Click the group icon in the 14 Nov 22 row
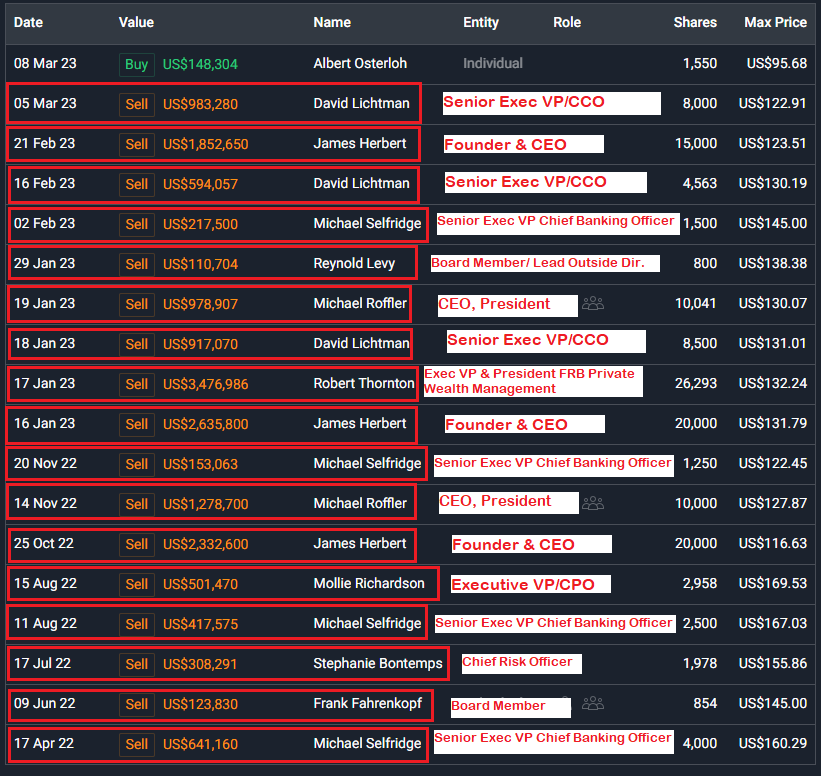Screen dimensions: 821x776 [x=593, y=504]
